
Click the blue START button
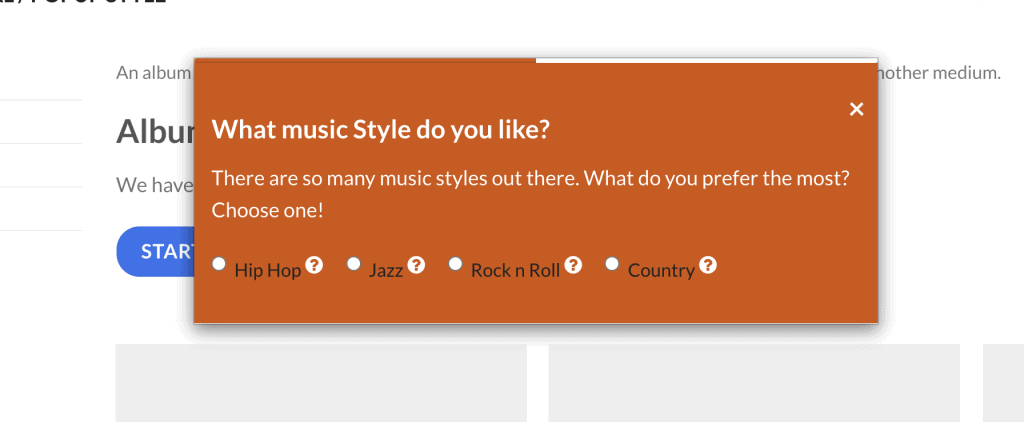click(155, 252)
